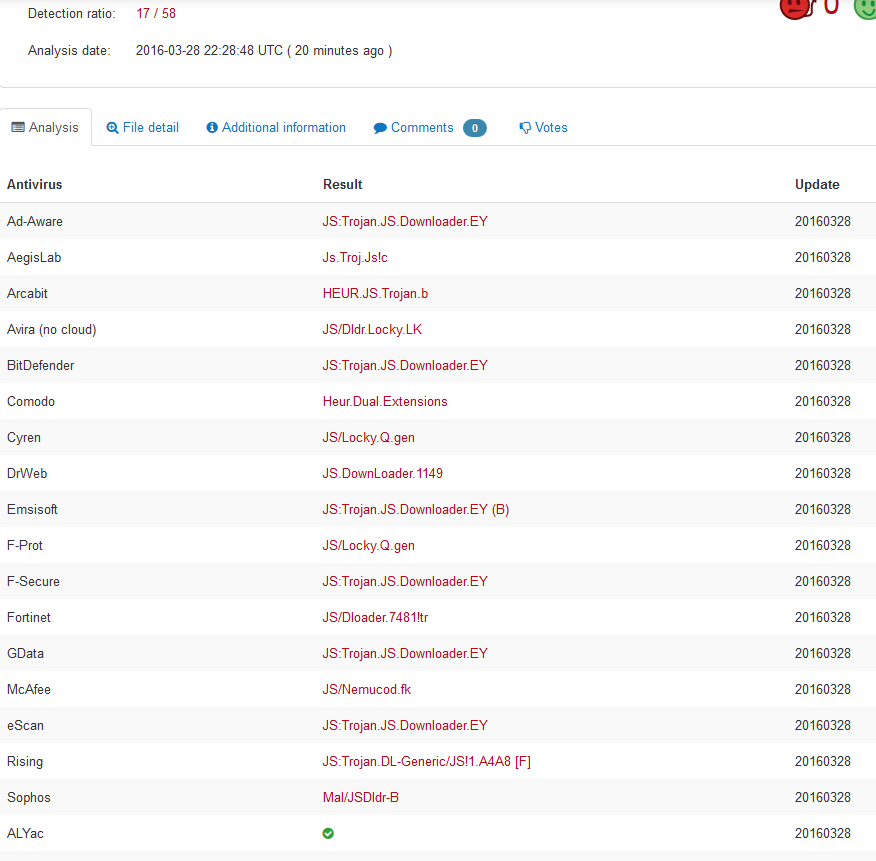Click the Sophos result Mal/JSDldr-B
The width and height of the screenshot is (876, 861).
point(360,797)
